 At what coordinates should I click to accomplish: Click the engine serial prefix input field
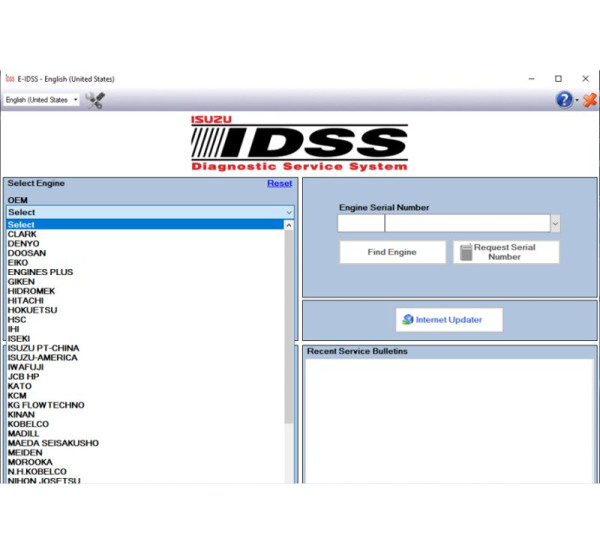pos(360,224)
